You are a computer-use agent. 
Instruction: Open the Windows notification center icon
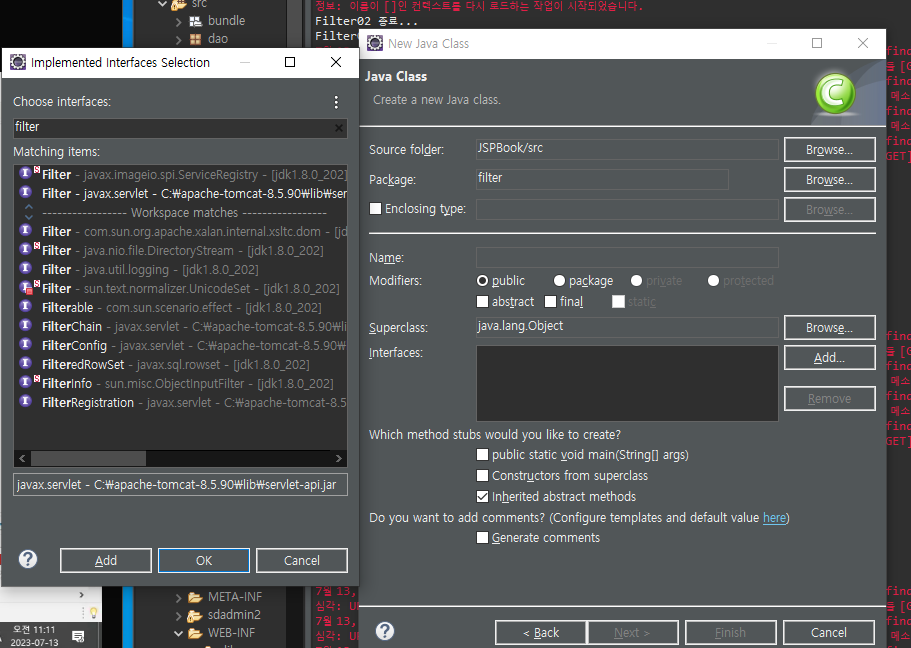78,636
